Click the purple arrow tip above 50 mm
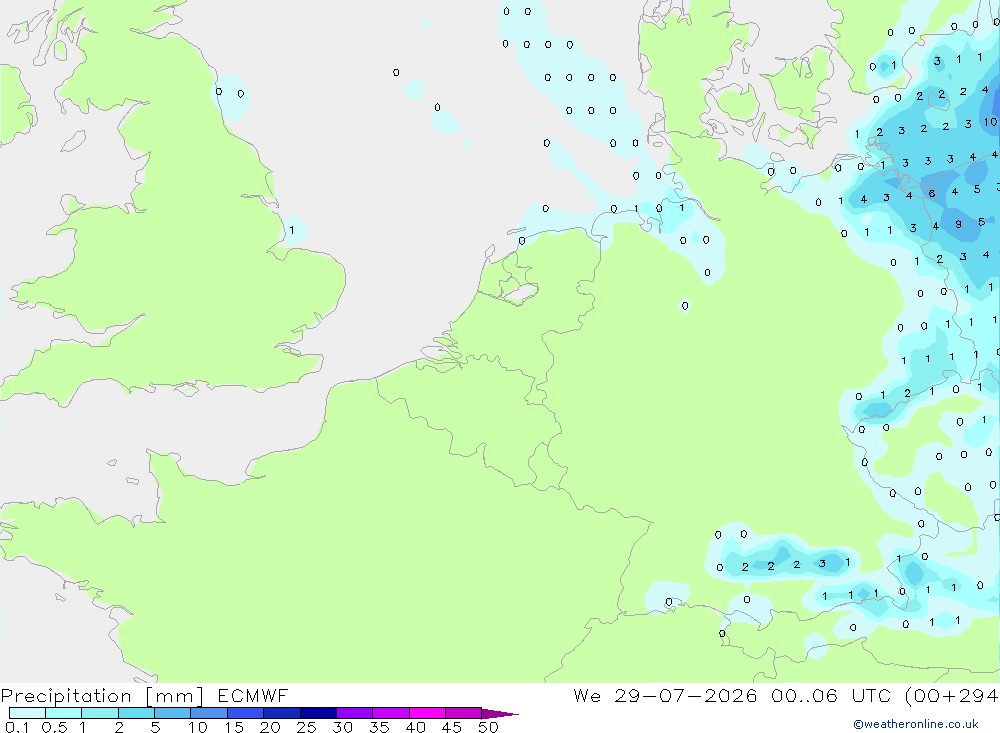Viewport: 1000px width, 733px height. point(500,714)
